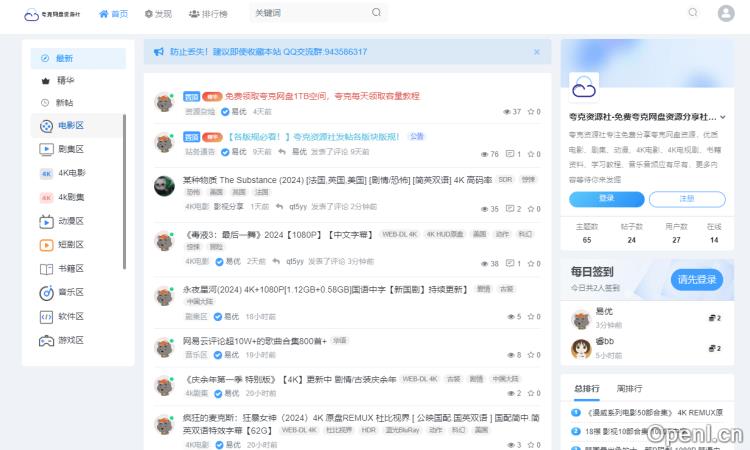Click the 请先登录 check-in button
750x450 pixels.
point(696,280)
